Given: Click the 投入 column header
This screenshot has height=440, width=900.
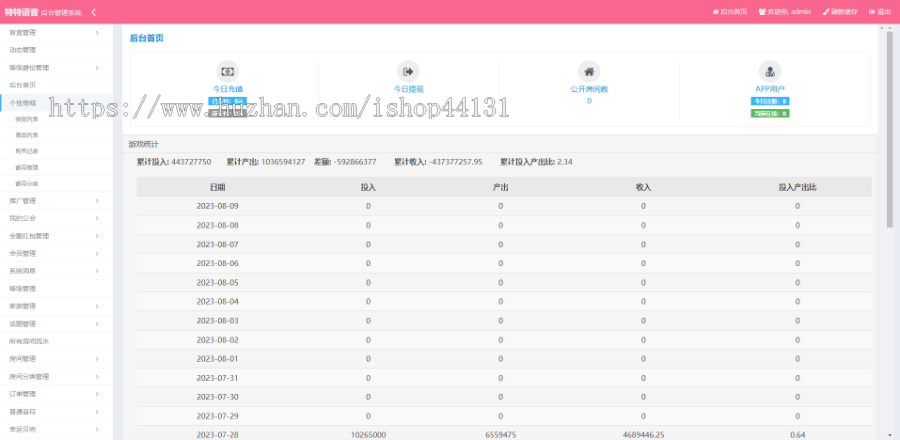Looking at the screenshot, I should tap(368, 187).
